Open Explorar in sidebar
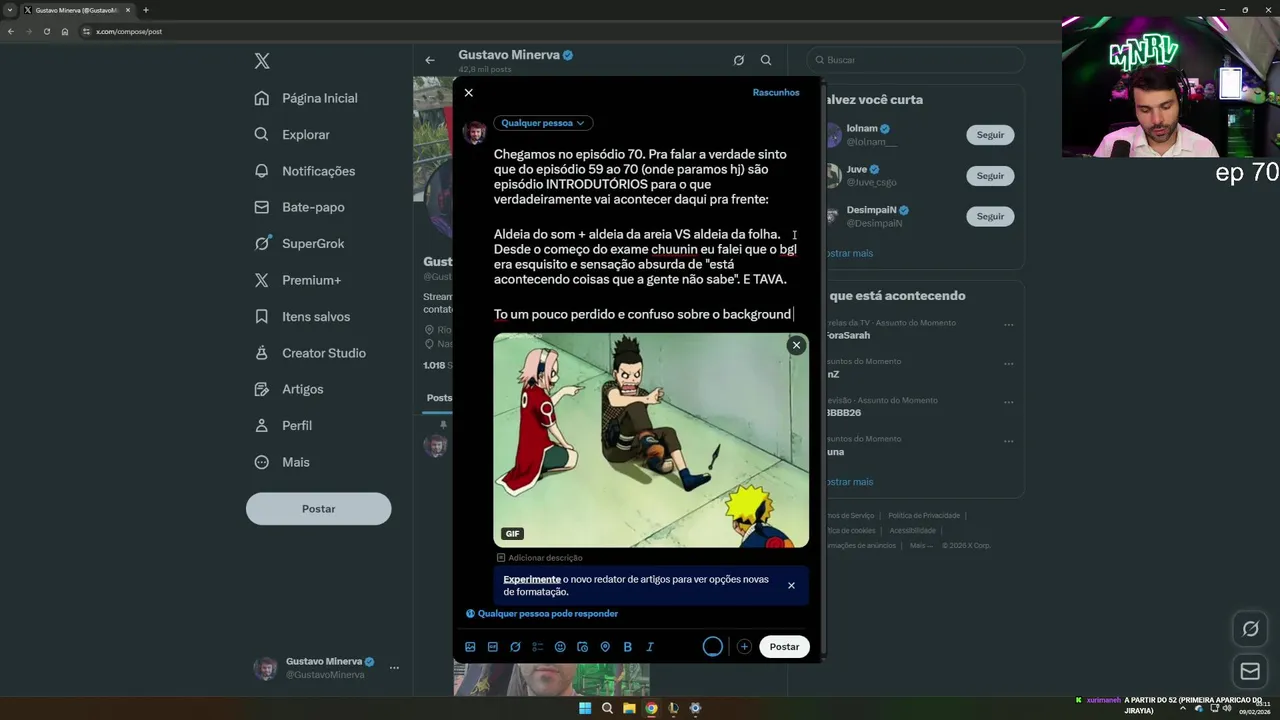This screenshot has width=1280, height=720. coord(292,135)
